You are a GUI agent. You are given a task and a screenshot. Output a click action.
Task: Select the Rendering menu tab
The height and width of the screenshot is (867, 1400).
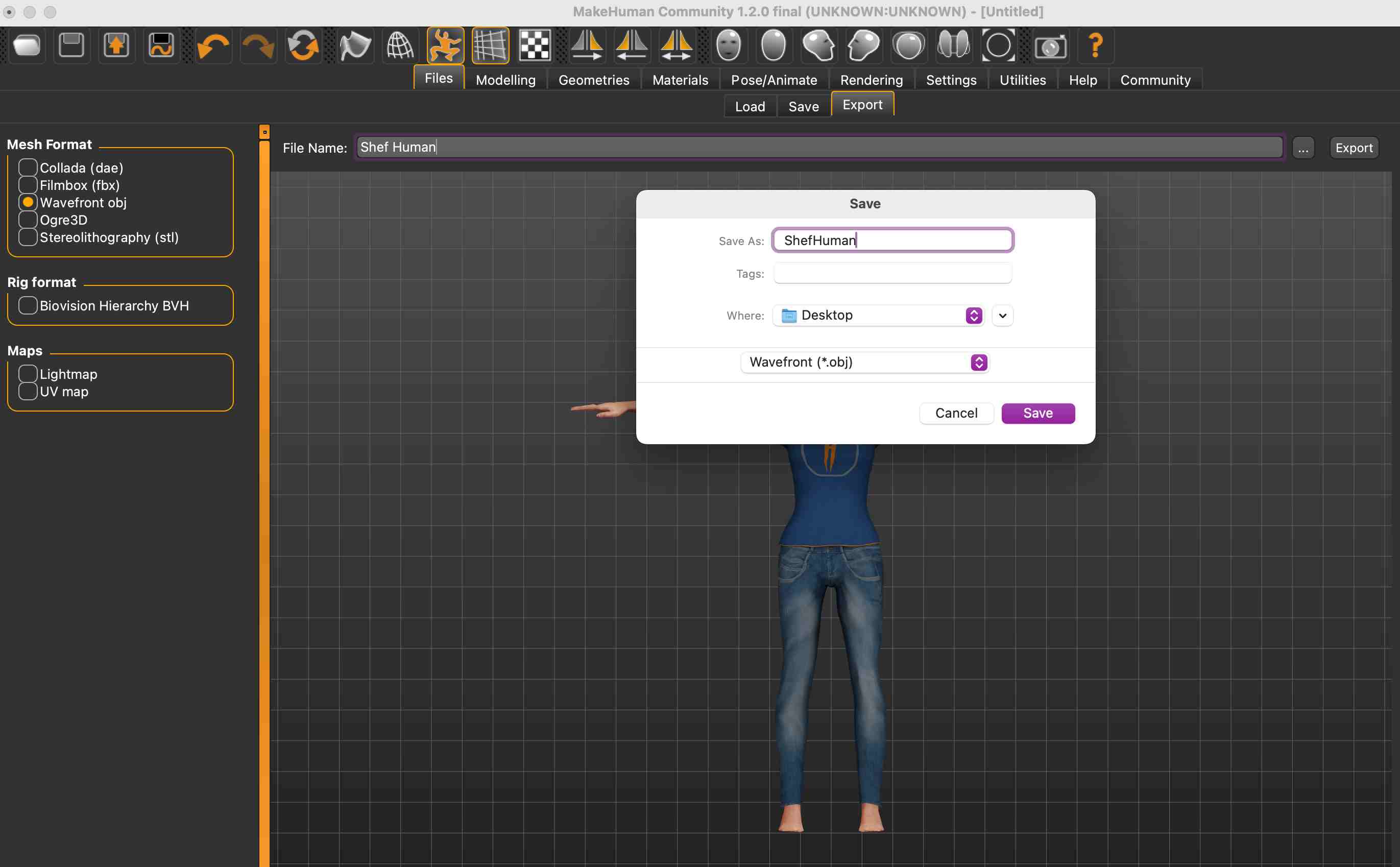tap(872, 79)
